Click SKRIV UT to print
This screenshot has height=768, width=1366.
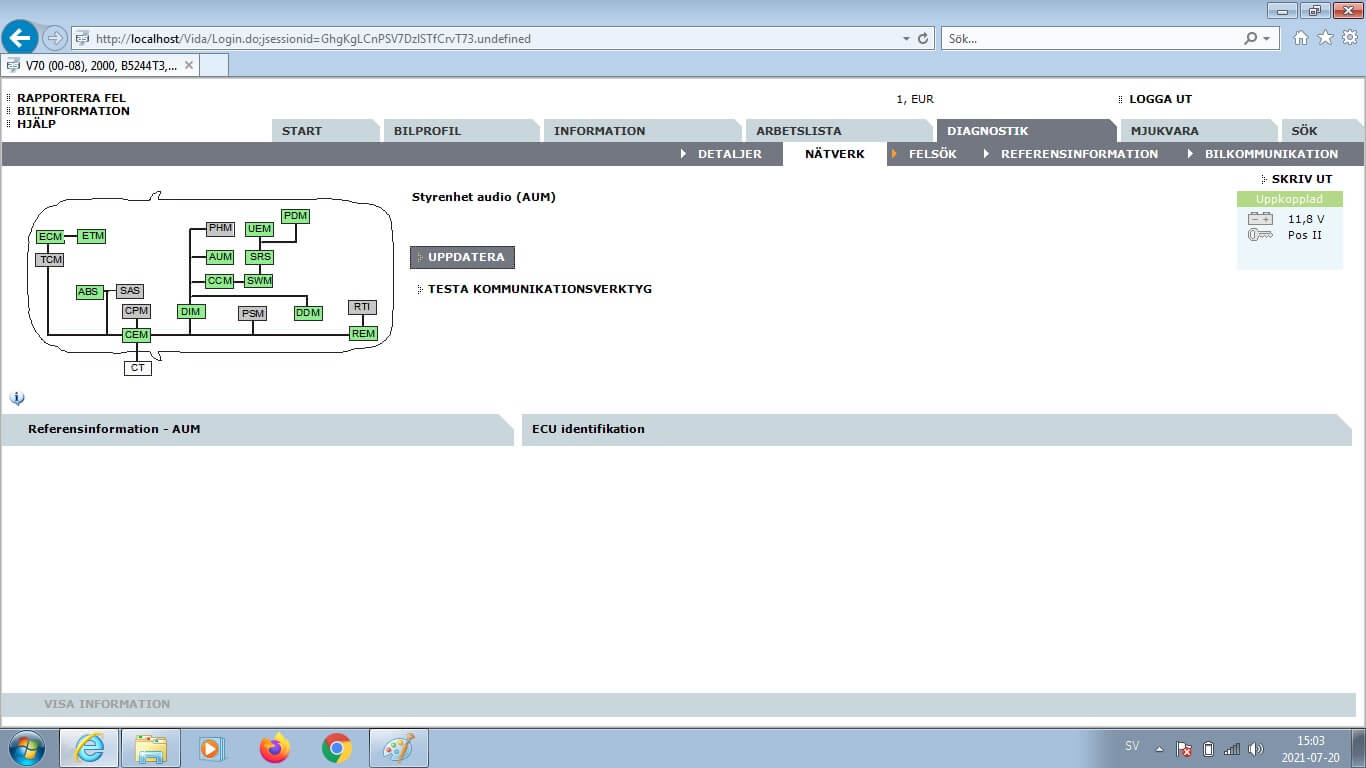coord(1301,179)
